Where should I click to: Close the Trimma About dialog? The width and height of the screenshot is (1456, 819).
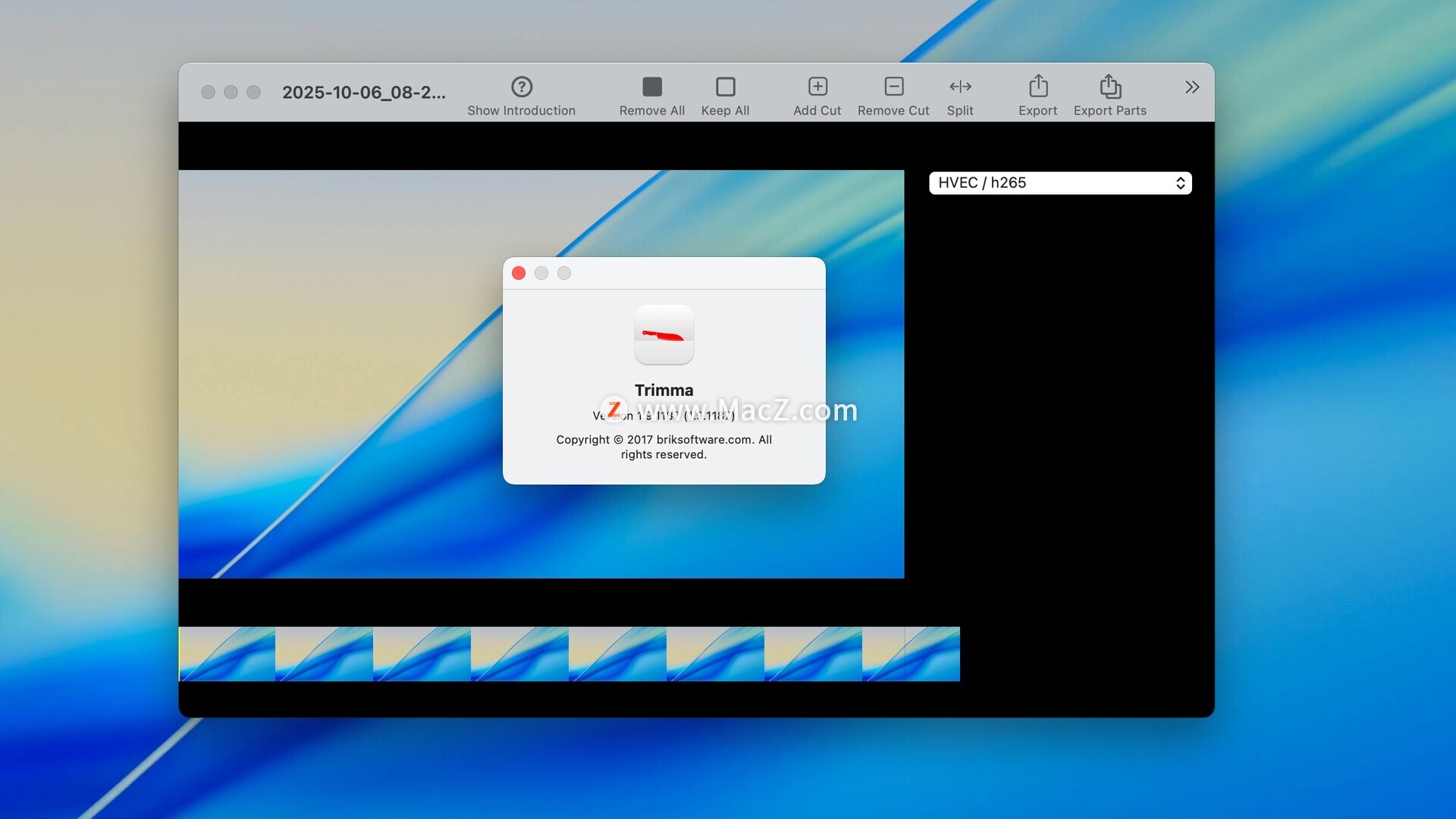point(519,273)
